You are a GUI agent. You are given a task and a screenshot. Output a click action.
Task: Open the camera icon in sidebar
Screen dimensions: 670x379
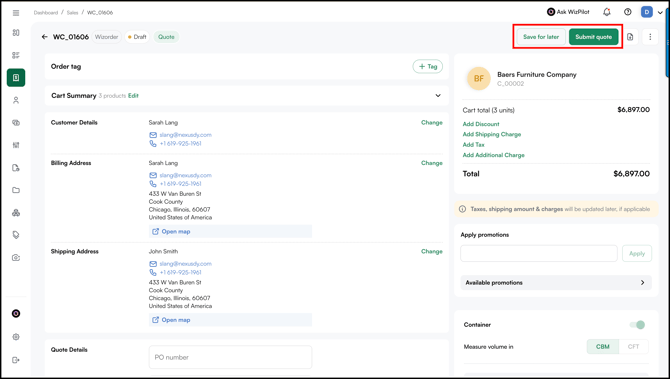(16, 258)
